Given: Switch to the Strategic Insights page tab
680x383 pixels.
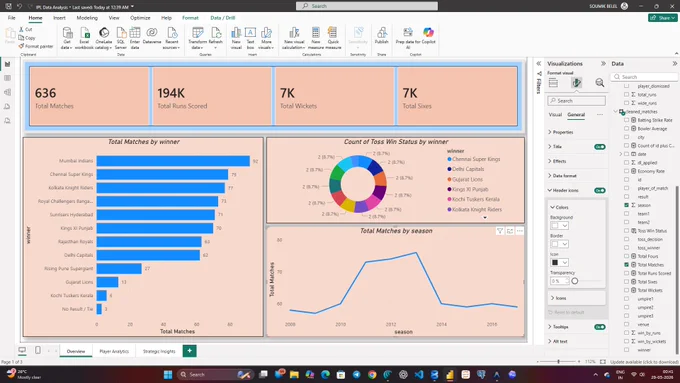Looking at the screenshot, I should (159, 351).
